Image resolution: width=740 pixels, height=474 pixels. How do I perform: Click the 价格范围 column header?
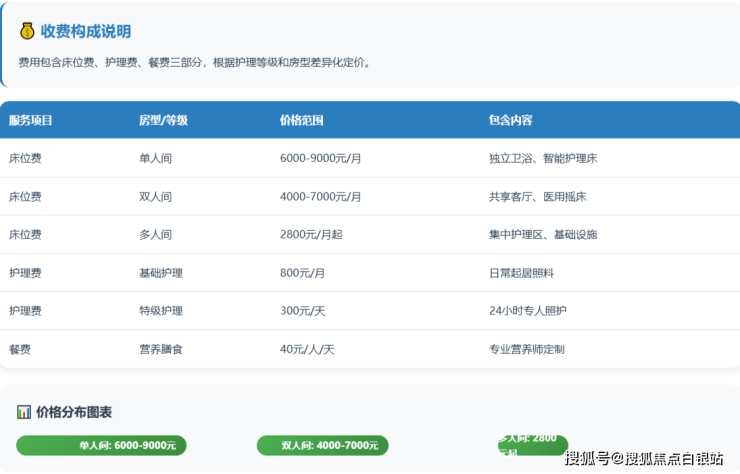tap(302, 121)
